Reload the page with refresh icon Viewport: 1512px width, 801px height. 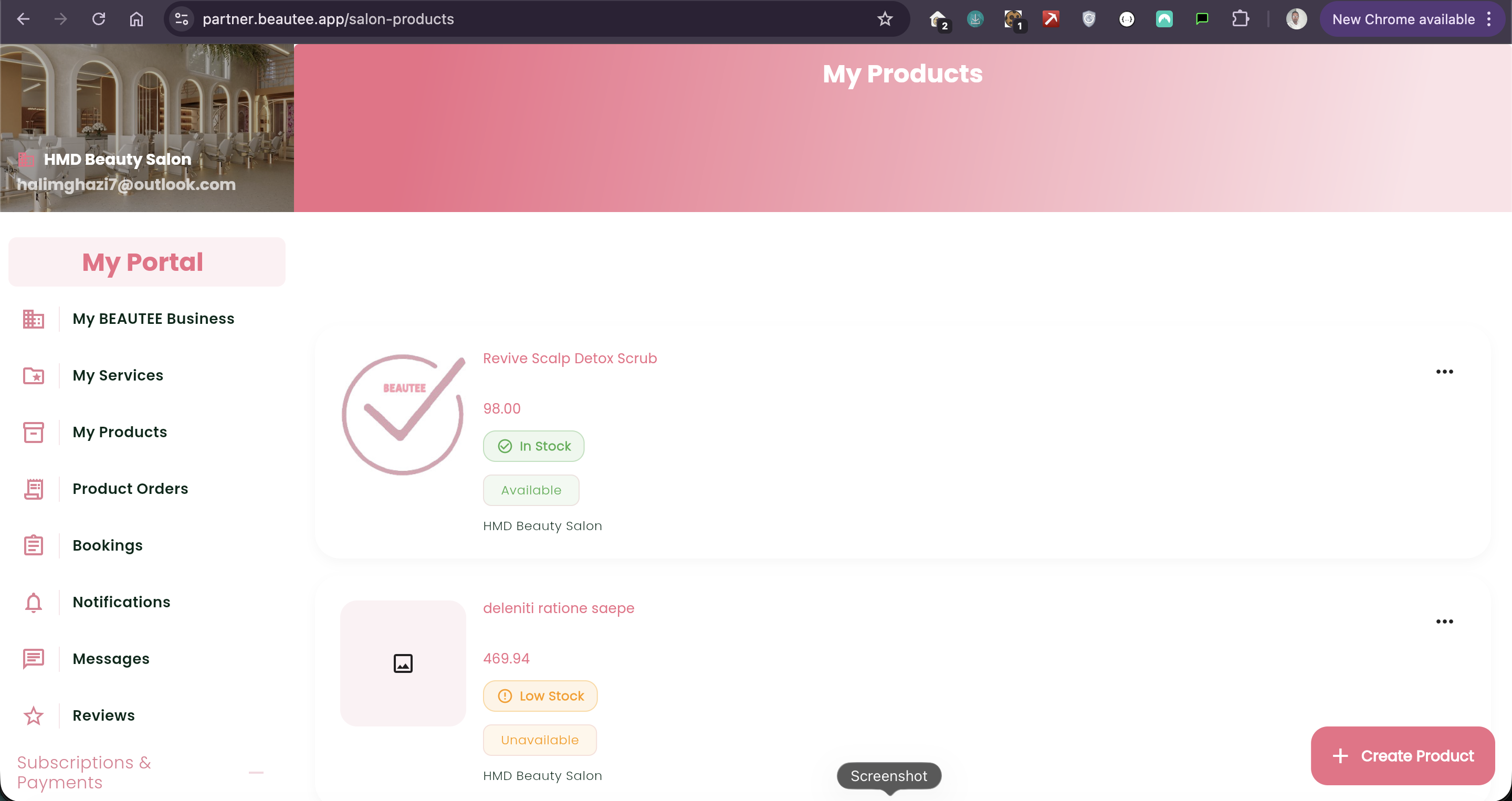(x=99, y=19)
